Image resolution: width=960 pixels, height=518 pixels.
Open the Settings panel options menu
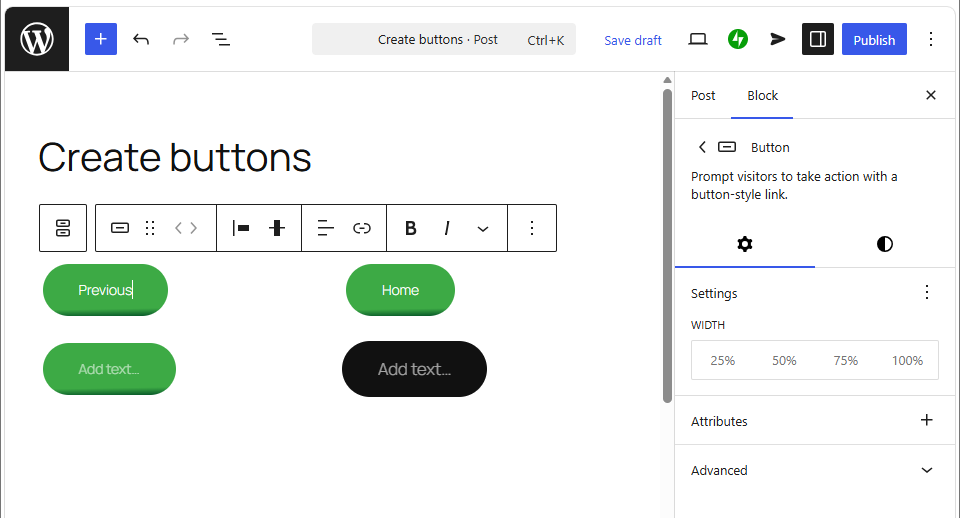tap(926, 292)
